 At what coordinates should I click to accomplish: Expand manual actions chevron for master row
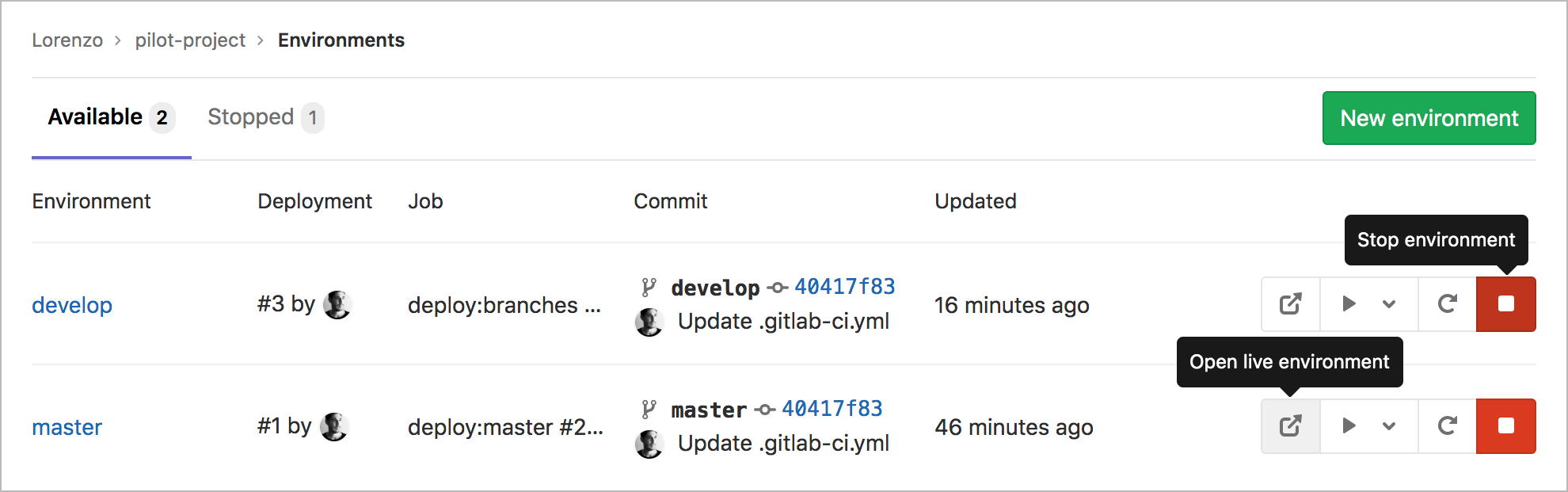pyautogui.click(x=1389, y=426)
